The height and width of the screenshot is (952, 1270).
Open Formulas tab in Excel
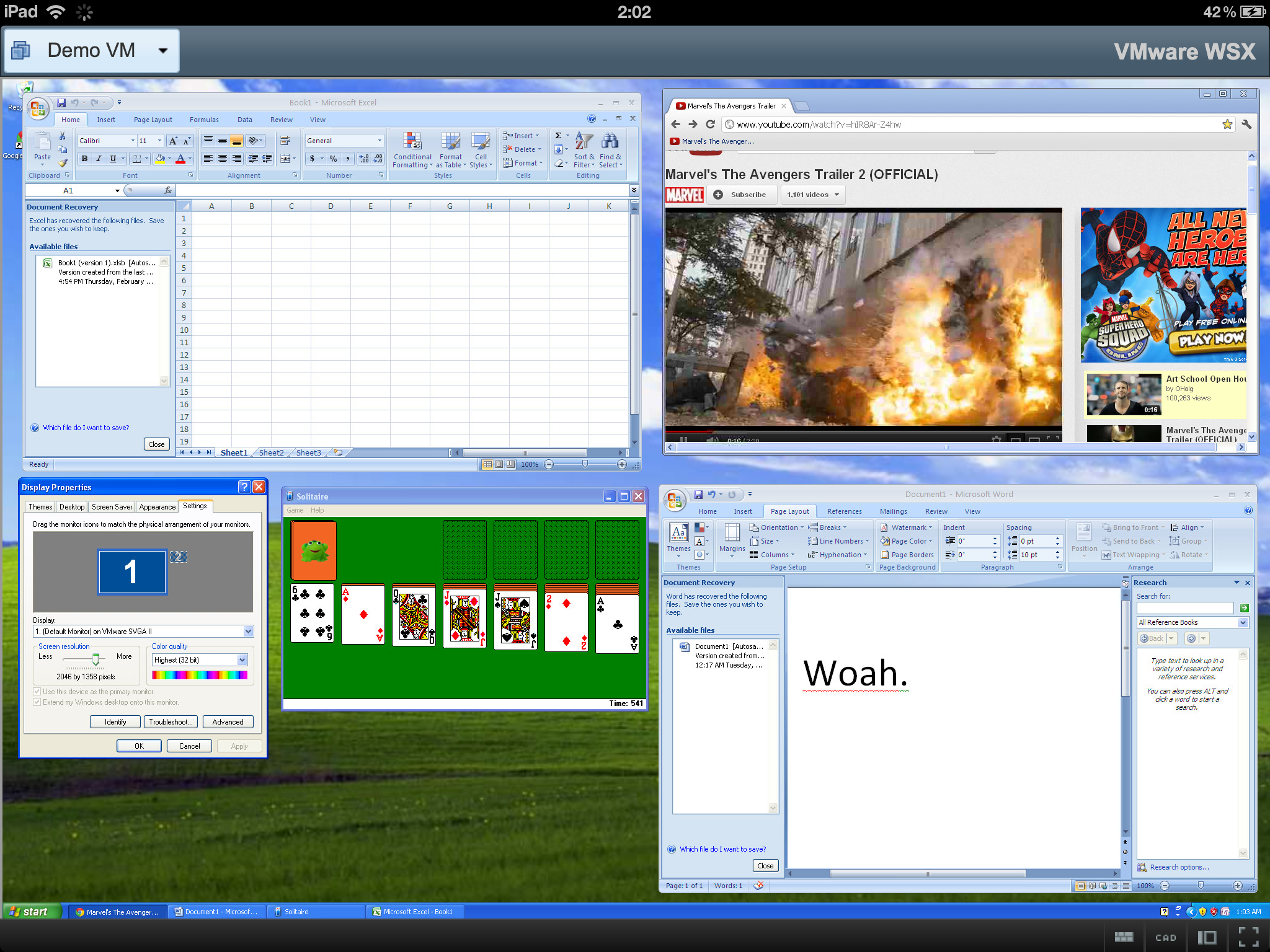(204, 120)
